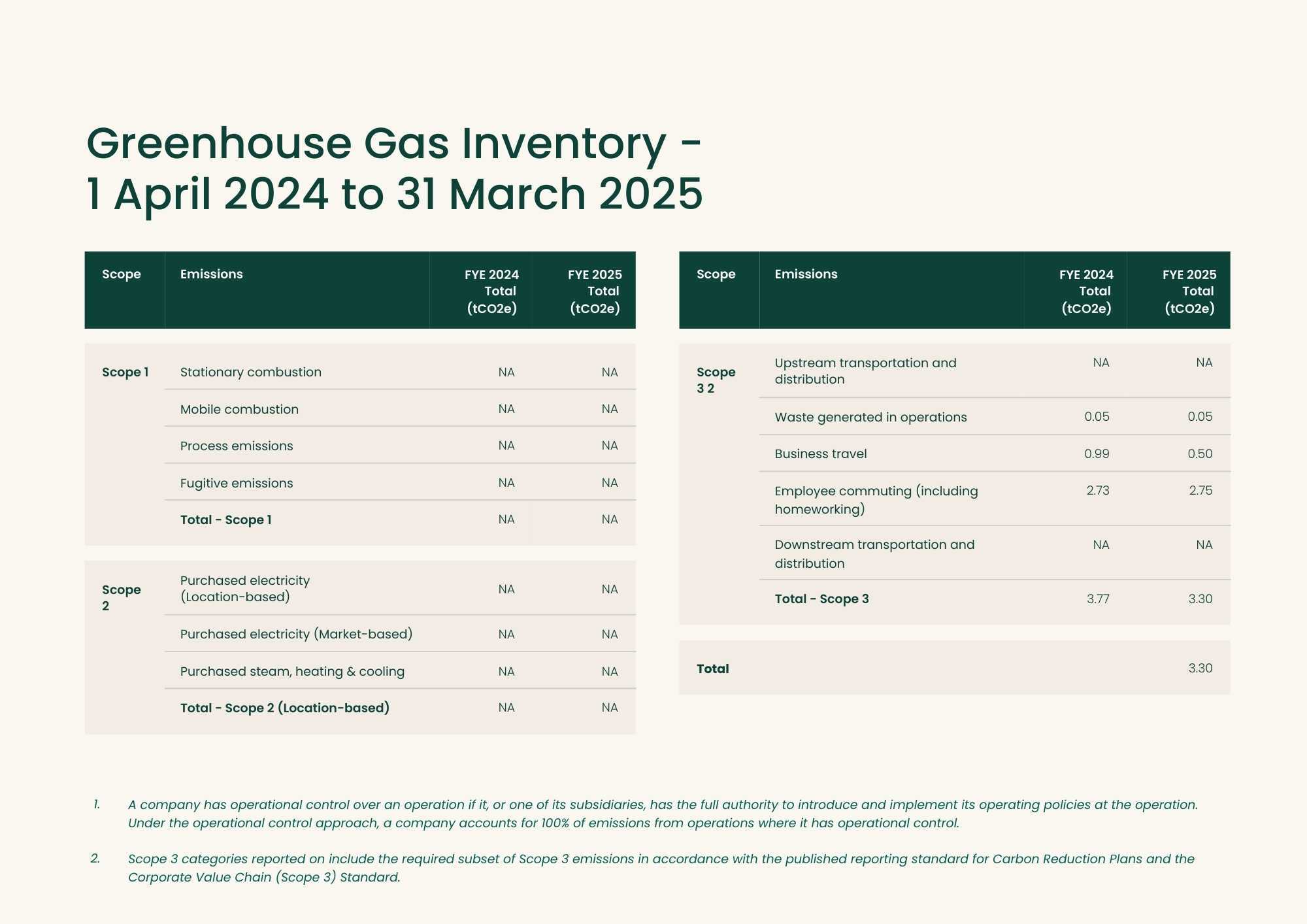Click the overall Total value 3.30

[x=1200, y=668]
